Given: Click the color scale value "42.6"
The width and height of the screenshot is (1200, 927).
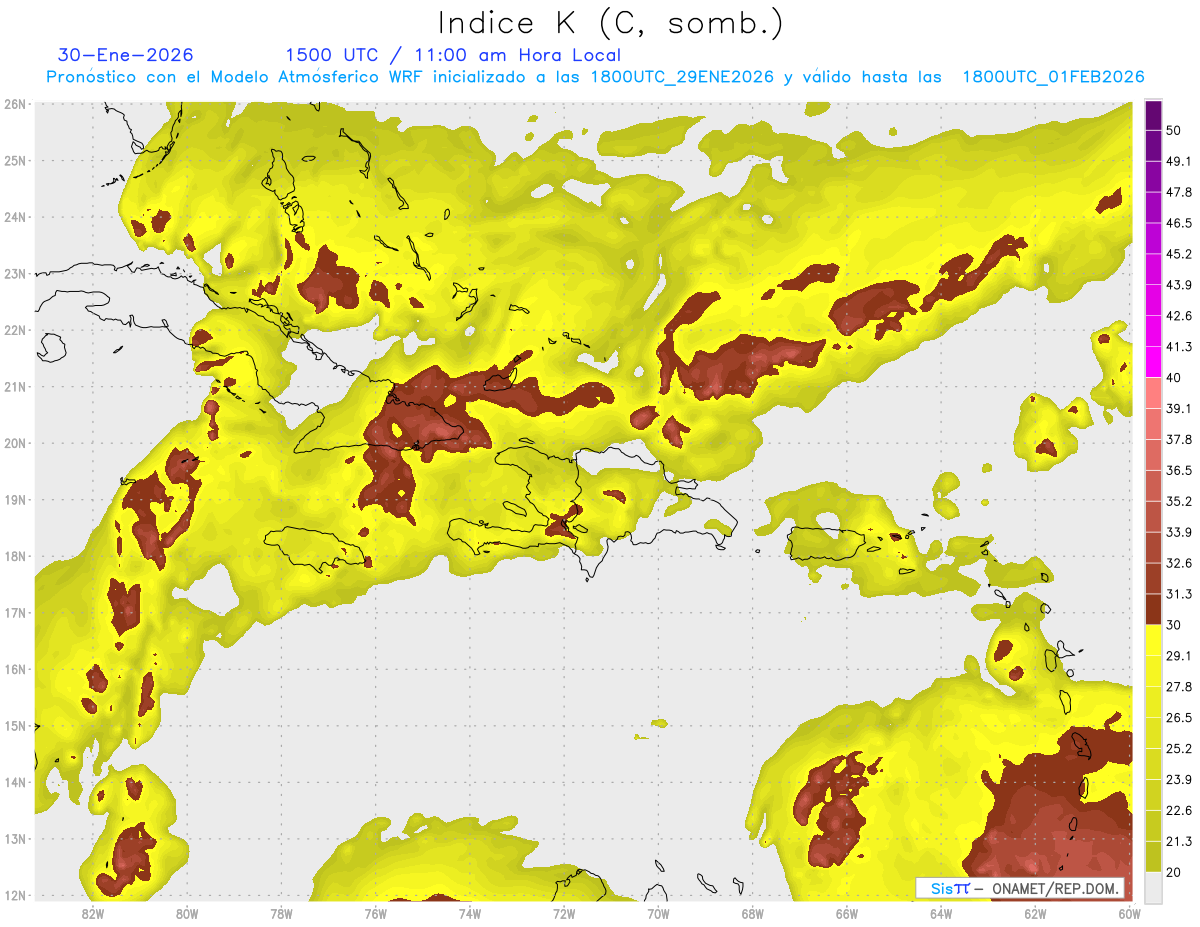Looking at the screenshot, I should point(1179,316).
